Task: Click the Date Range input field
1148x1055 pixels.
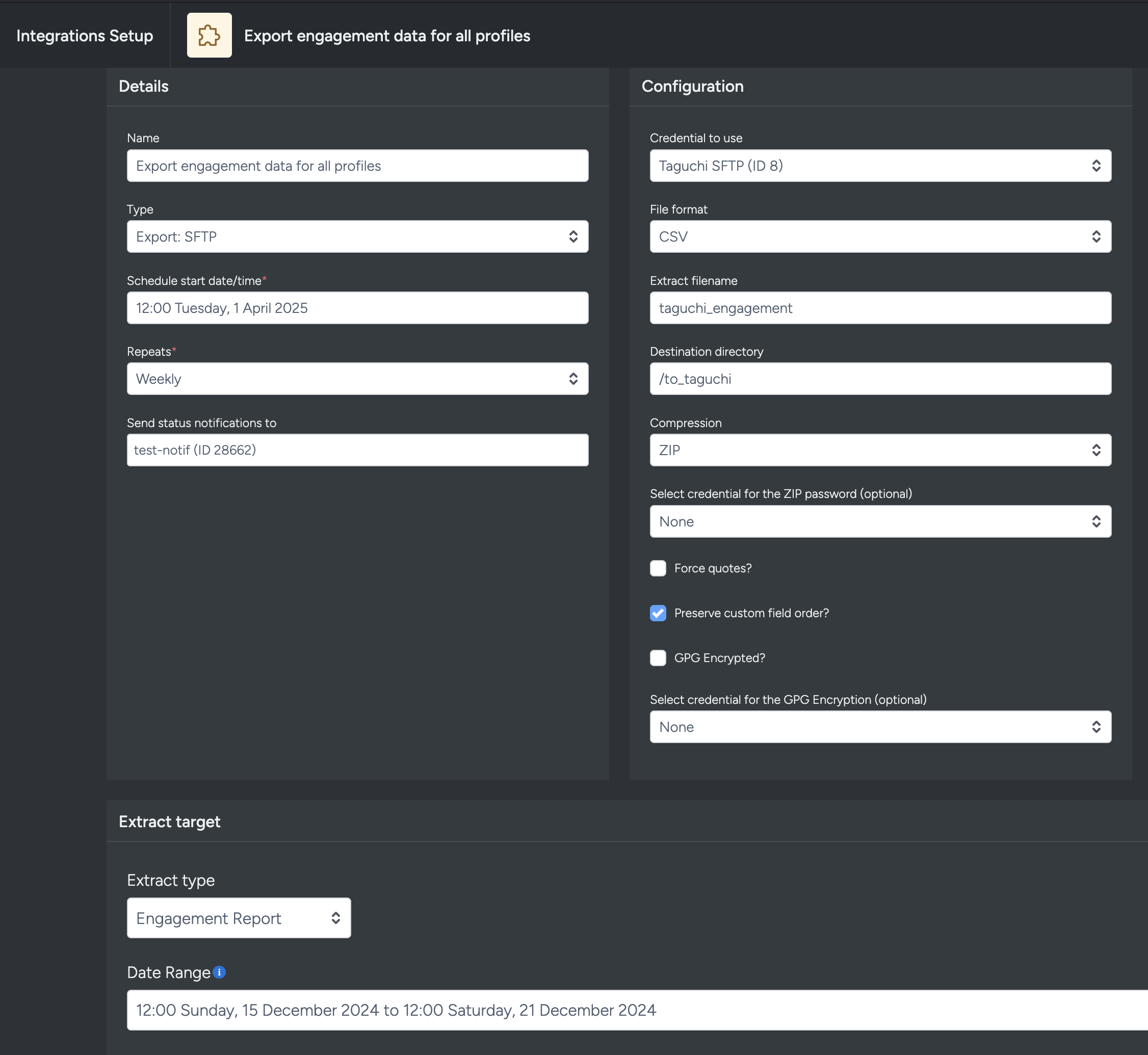Action: [x=628, y=1010]
